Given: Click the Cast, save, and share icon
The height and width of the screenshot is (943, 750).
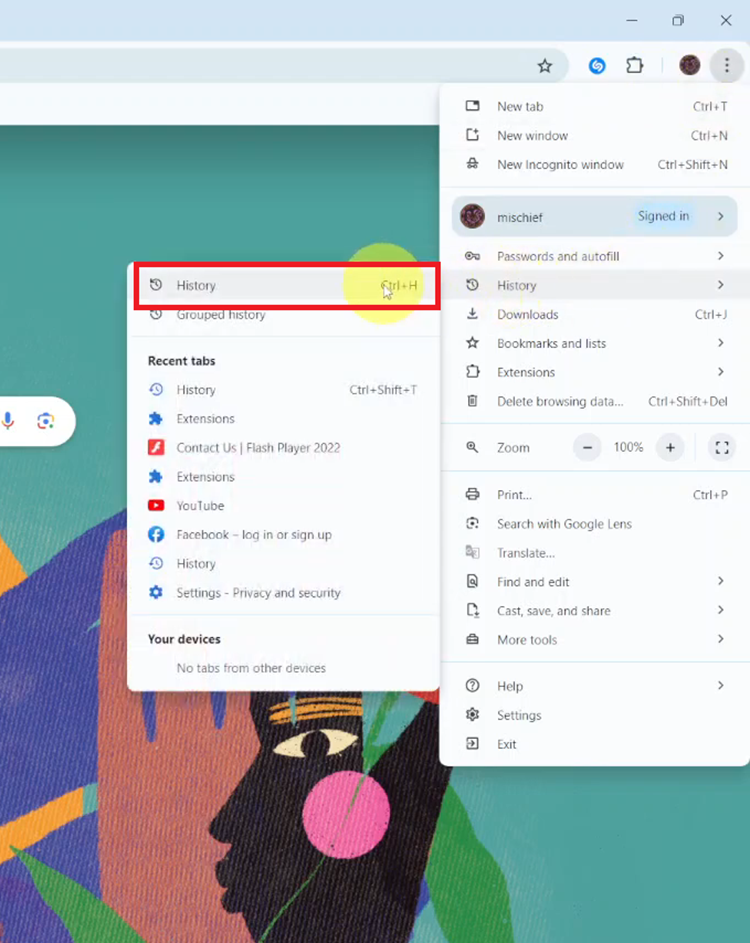Looking at the screenshot, I should [x=473, y=610].
